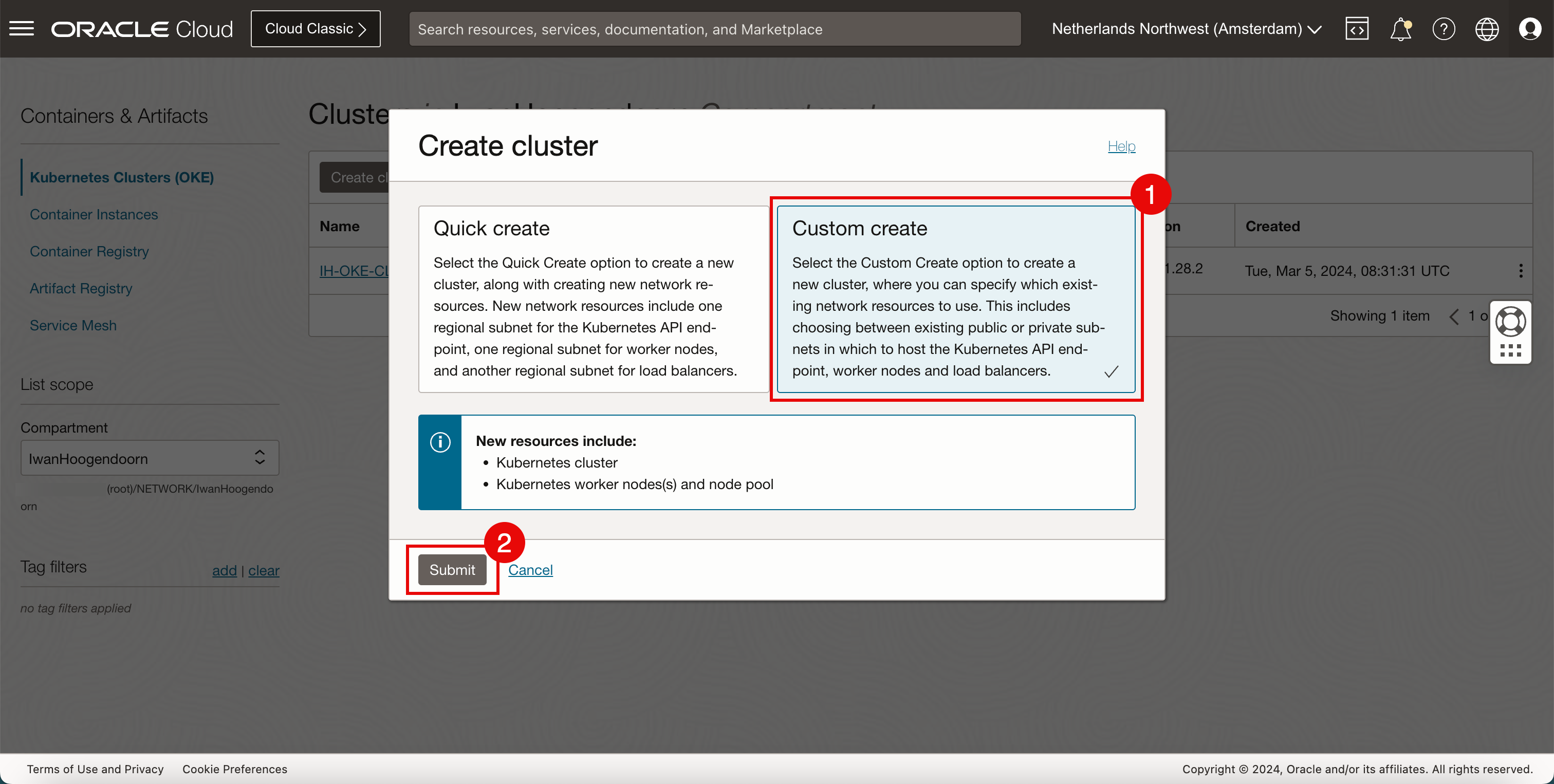Select the Quick create option card
Image resolution: width=1554 pixels, height=784 pixels.
tap(593, 299)
